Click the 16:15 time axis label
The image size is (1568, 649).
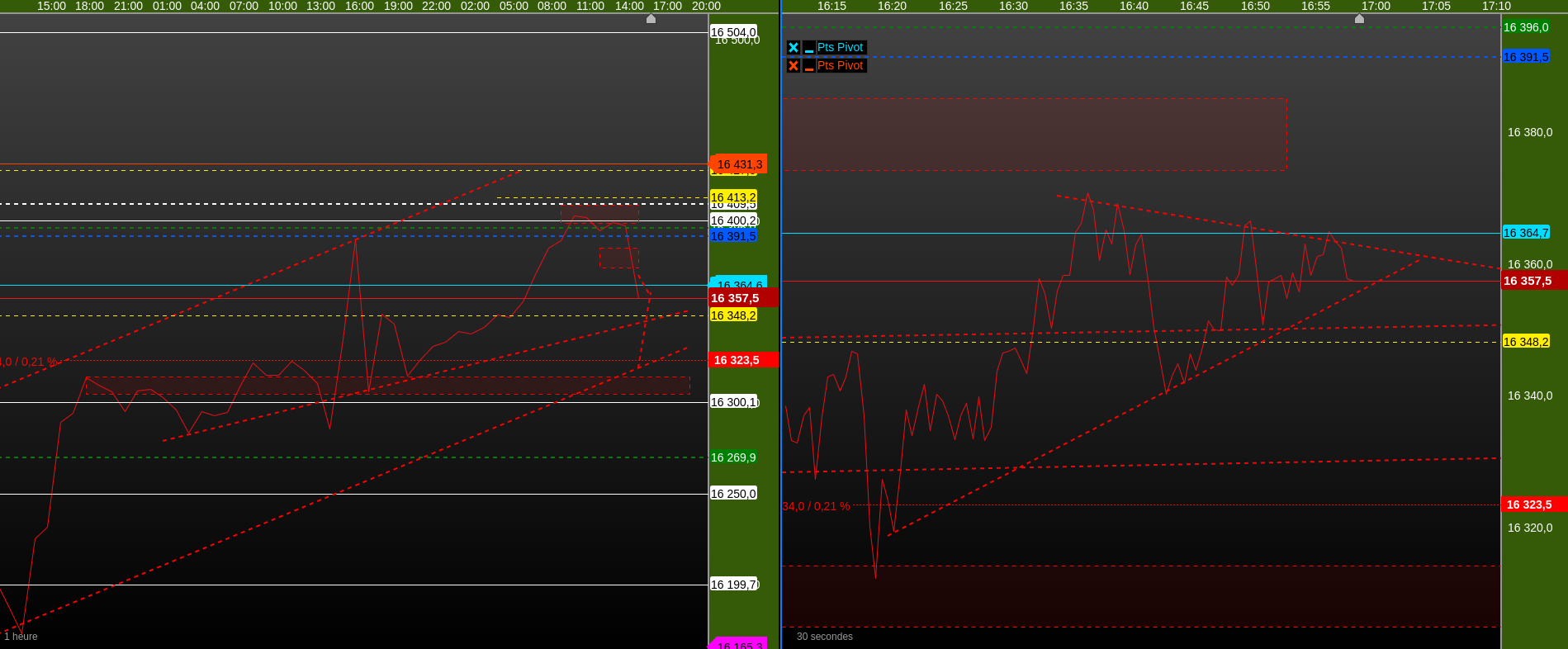(831, 6)
